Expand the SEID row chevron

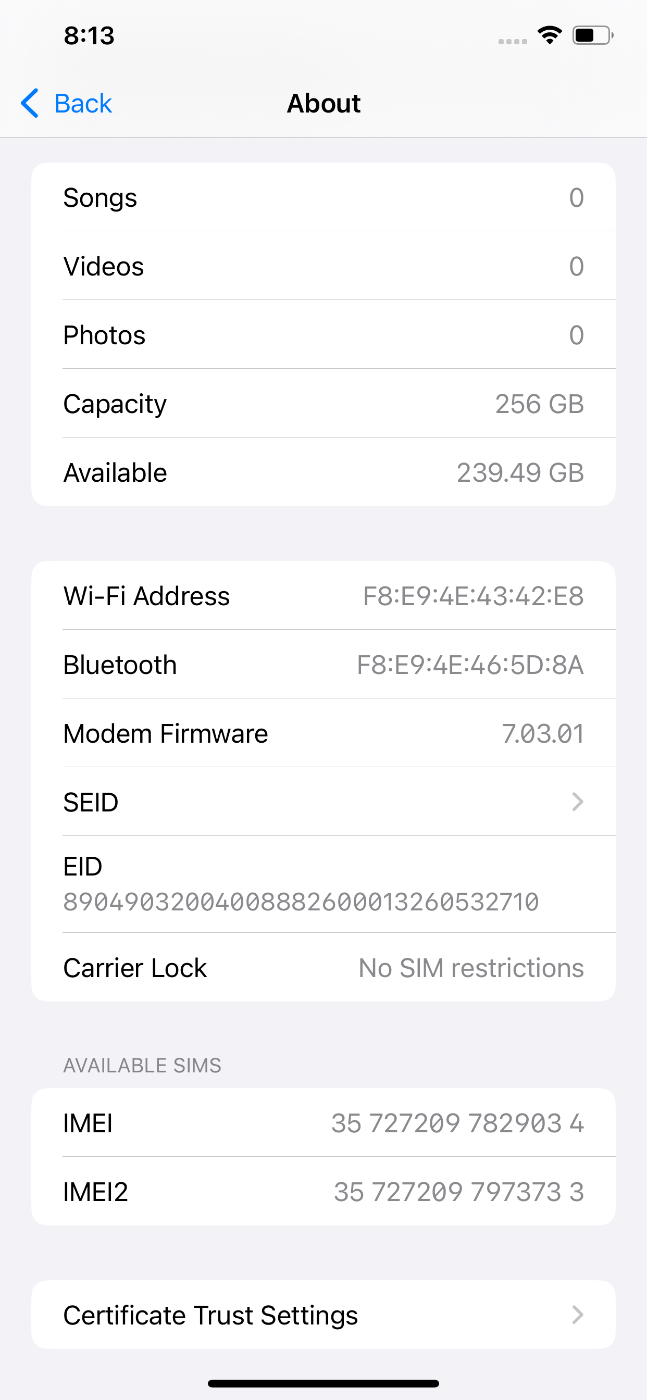[577, 802]
